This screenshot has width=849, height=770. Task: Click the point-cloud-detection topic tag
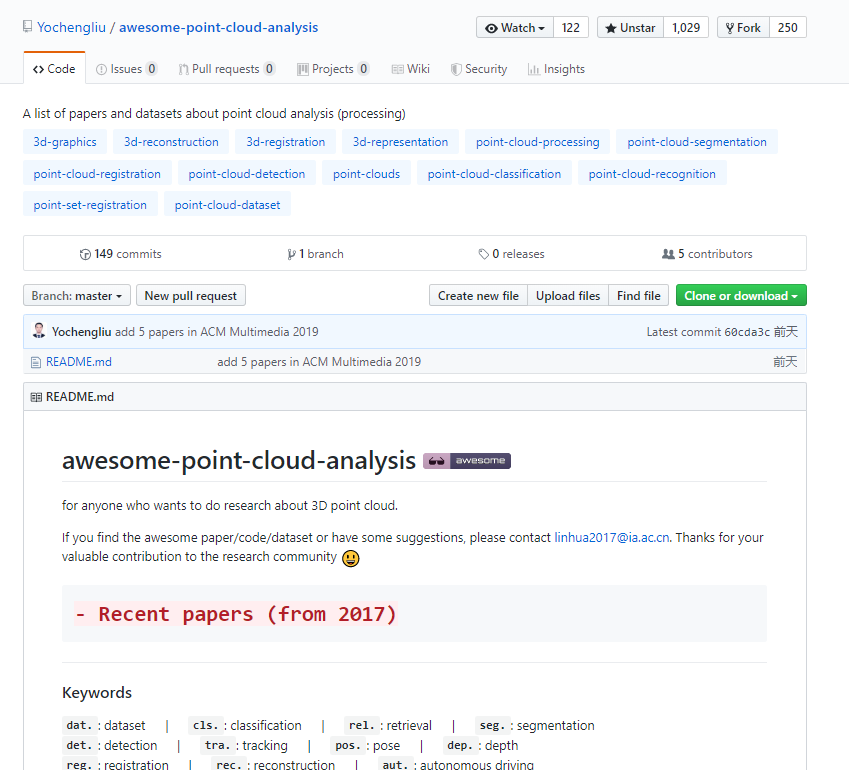(247, 174)
